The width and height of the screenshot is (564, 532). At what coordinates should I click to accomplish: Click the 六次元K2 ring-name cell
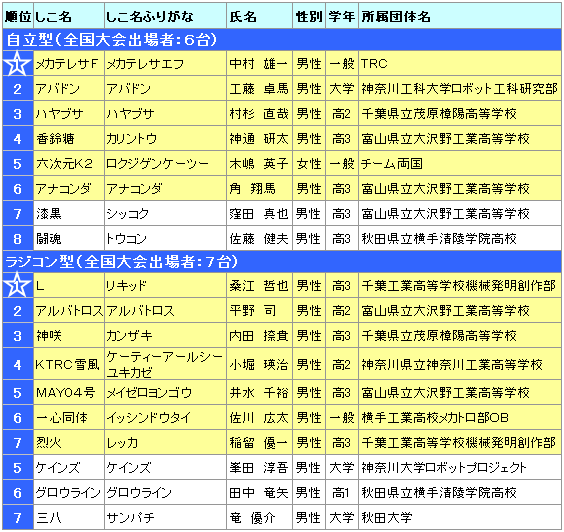(x=68, y=164)
